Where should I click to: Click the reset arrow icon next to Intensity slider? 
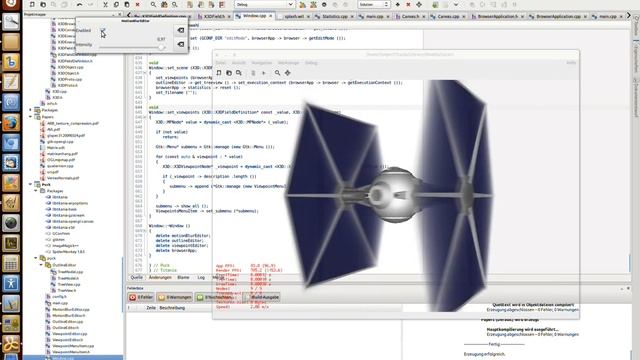[180, 44]
